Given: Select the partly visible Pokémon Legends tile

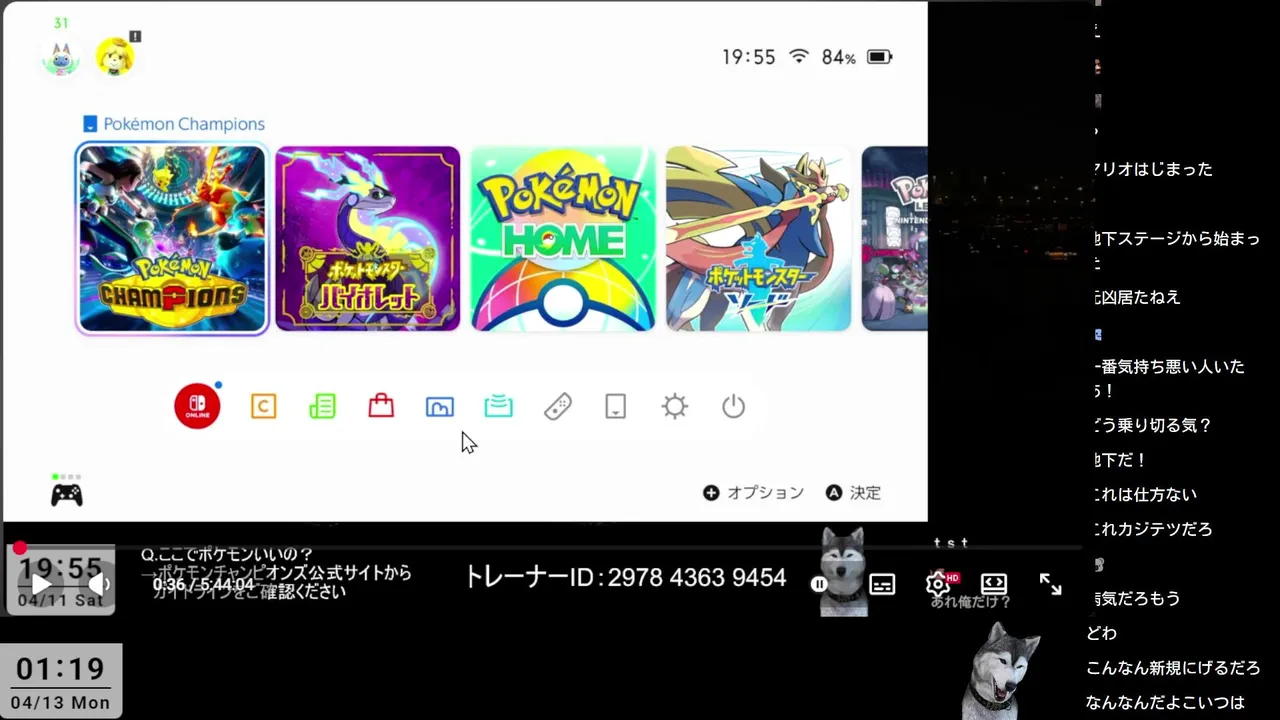Looking at the screenshot, I should point(895,238).
